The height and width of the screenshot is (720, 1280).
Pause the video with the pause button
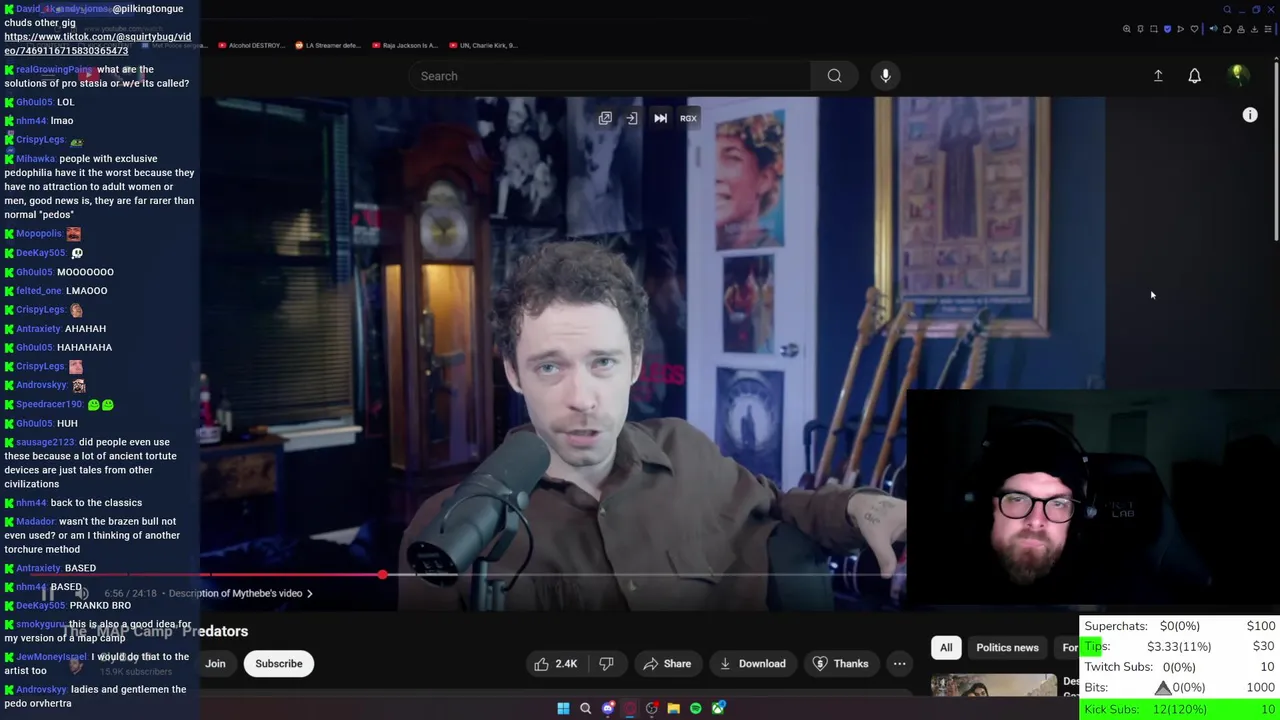pyautogui.click(x=47, y=594)
